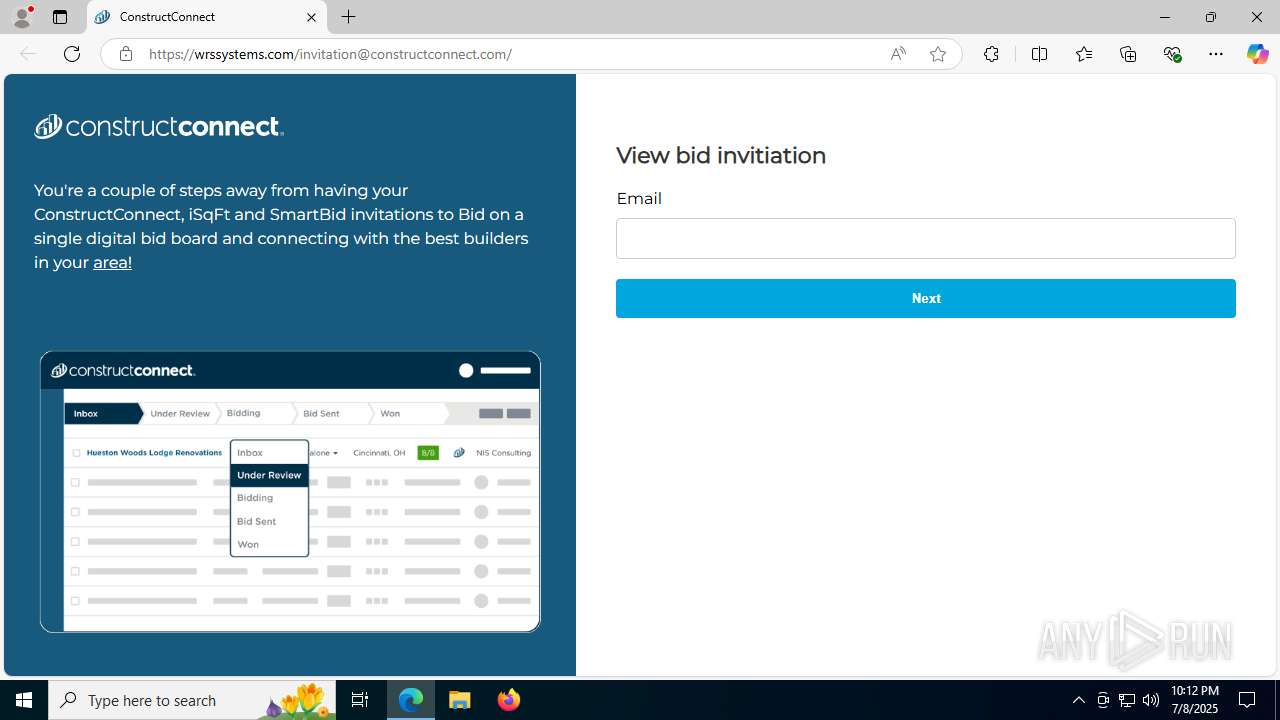The image size is (1280, 720).
Task: Click the Next button
Action: point(926,298)
